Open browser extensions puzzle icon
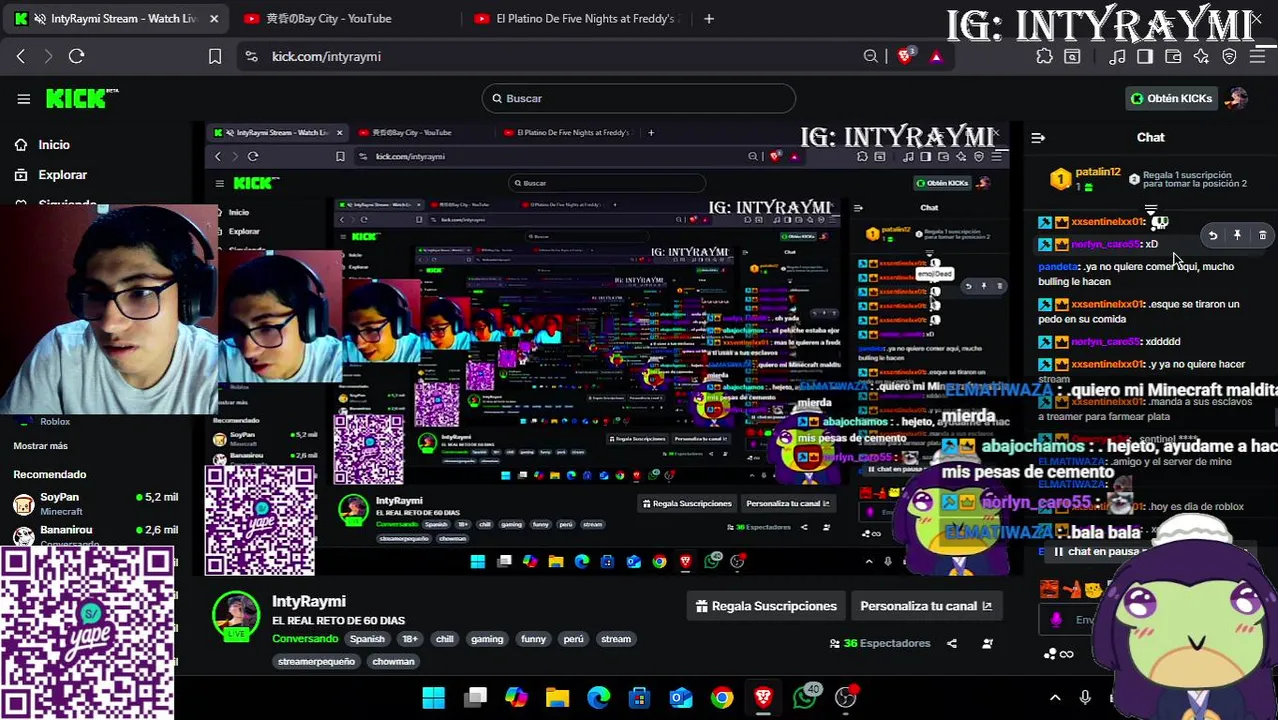 1044,57
